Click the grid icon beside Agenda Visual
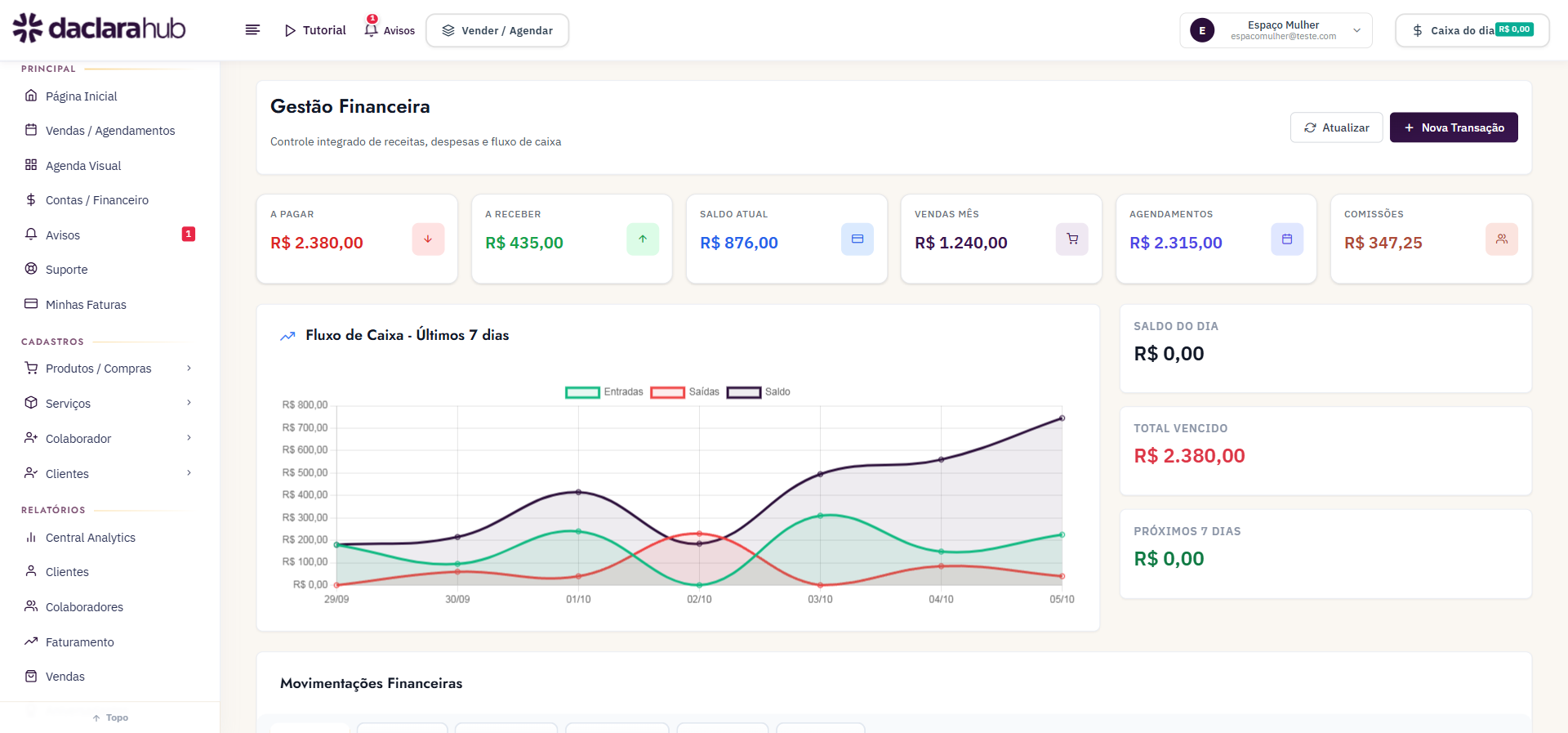The height and width of the screenshot is (733, 1568). [x=31, y=165]
